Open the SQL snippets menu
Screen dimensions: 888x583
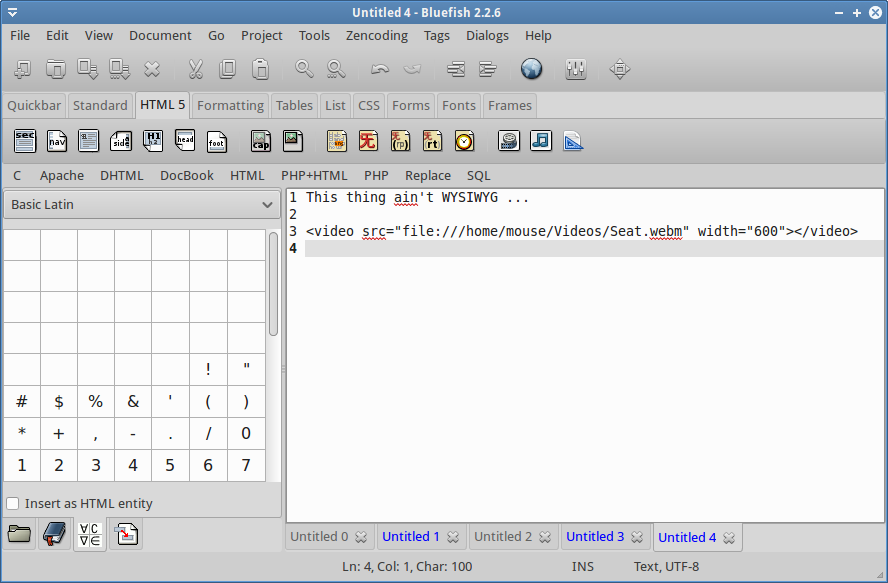tap(479, 176)
